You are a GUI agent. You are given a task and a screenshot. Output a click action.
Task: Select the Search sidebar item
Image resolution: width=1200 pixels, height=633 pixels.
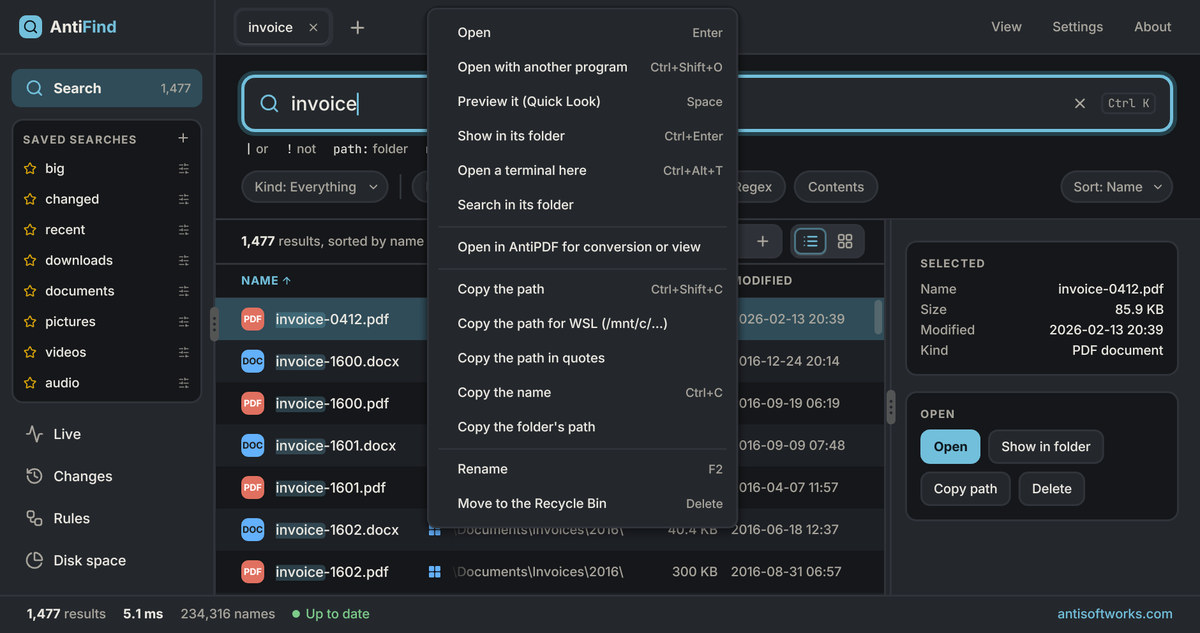click(107, 88)
